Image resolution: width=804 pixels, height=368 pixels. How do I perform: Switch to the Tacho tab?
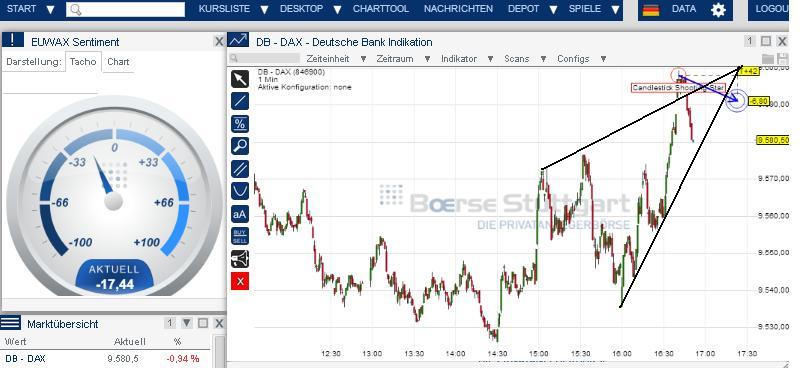pyautogui.click(x=83, y=62)
